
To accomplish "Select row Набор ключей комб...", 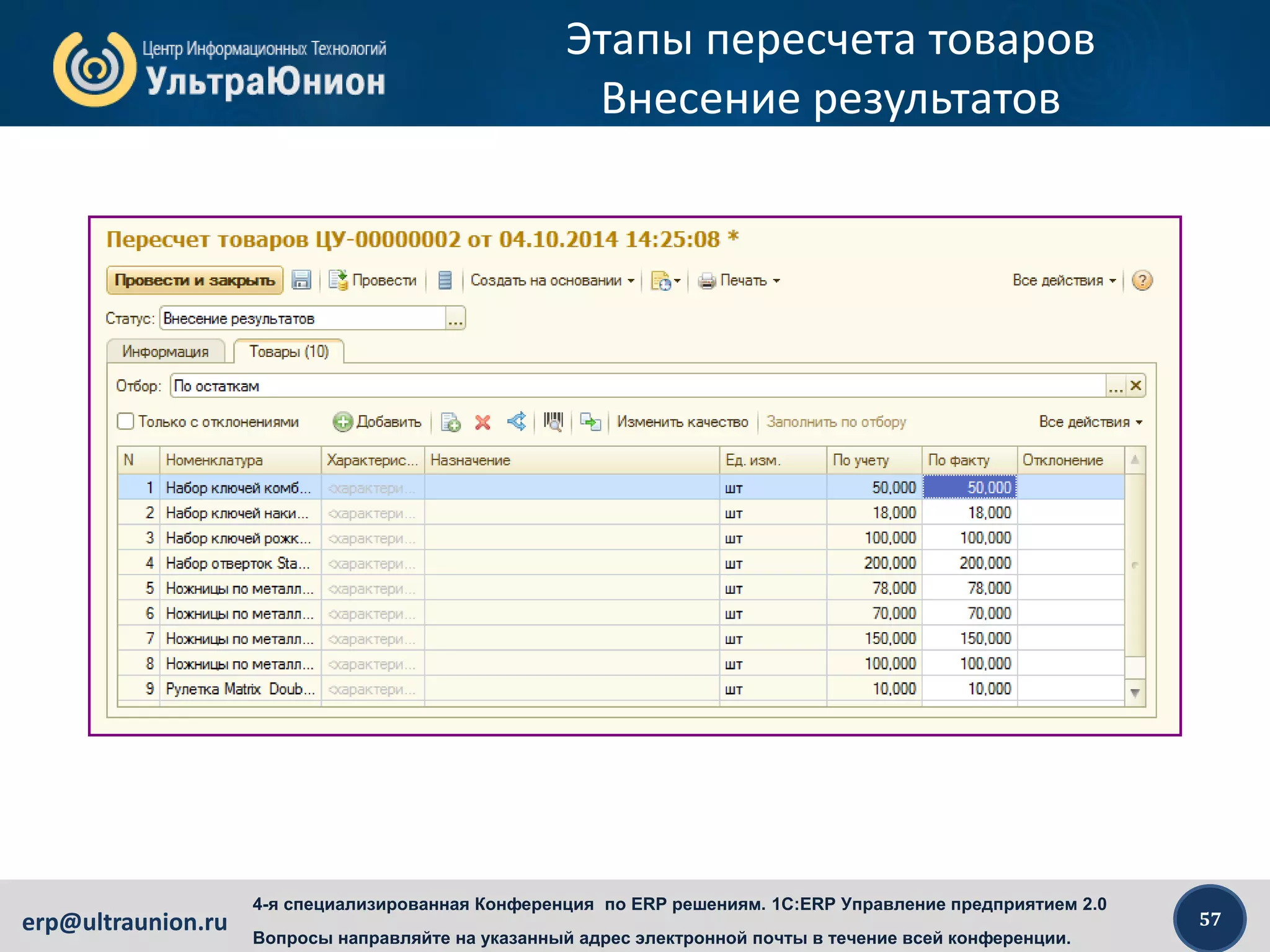I will (x=621, y=488).
